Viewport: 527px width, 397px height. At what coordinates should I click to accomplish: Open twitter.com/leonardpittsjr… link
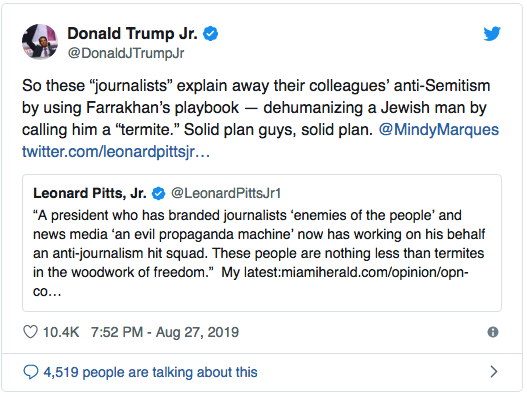(116, 152)
